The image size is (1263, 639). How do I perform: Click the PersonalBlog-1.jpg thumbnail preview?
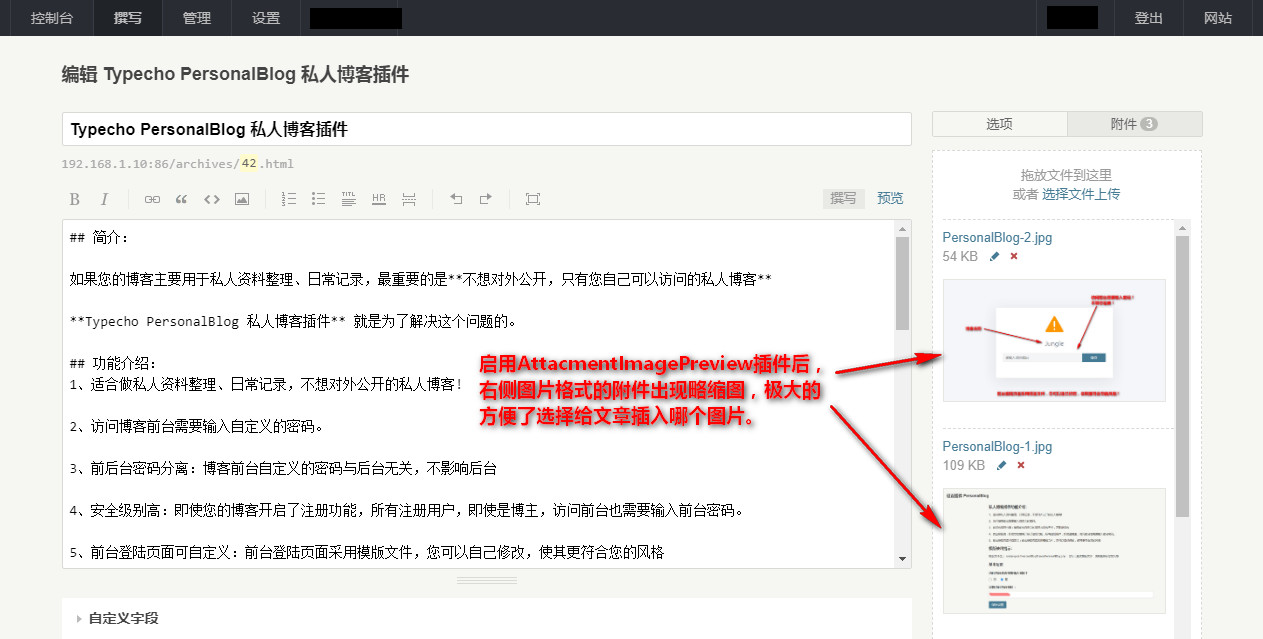click(1054, 550)
